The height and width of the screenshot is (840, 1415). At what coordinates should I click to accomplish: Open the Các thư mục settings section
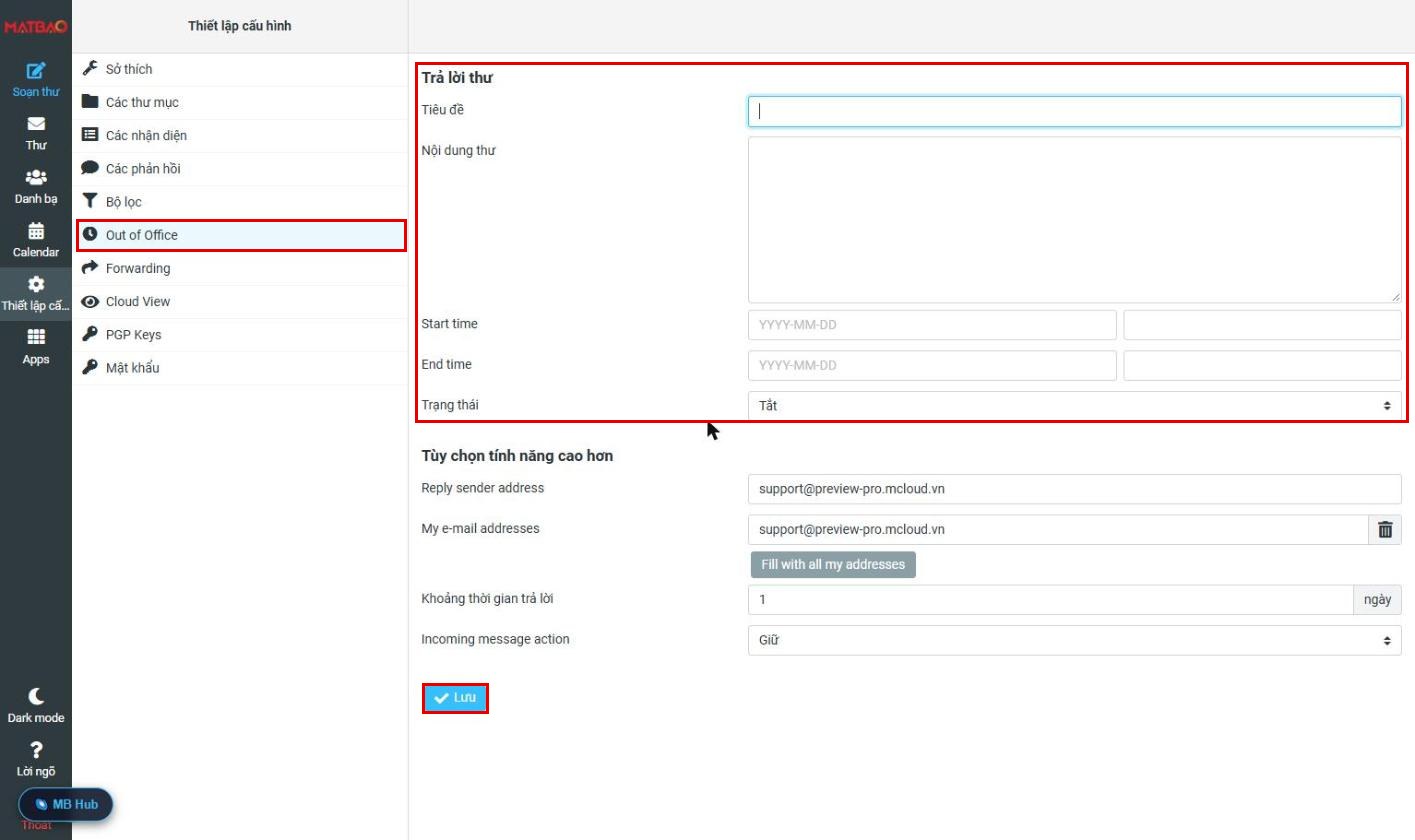pyautogui.click(x=241, y=102)
